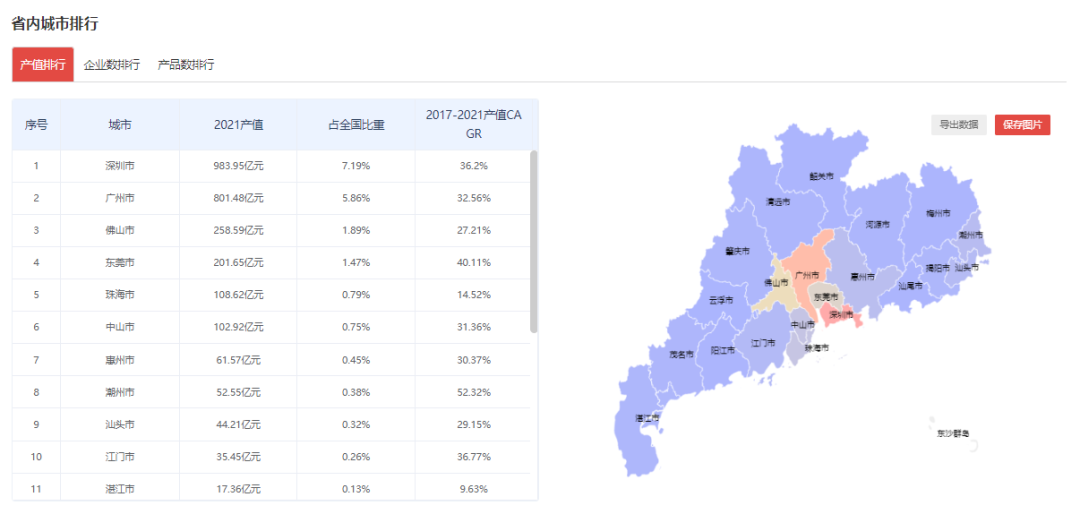Screen dimensions: 1080x514
Task: Open the 产品数排行 tab
Action: pyautogui.click(x=186, y=65)
